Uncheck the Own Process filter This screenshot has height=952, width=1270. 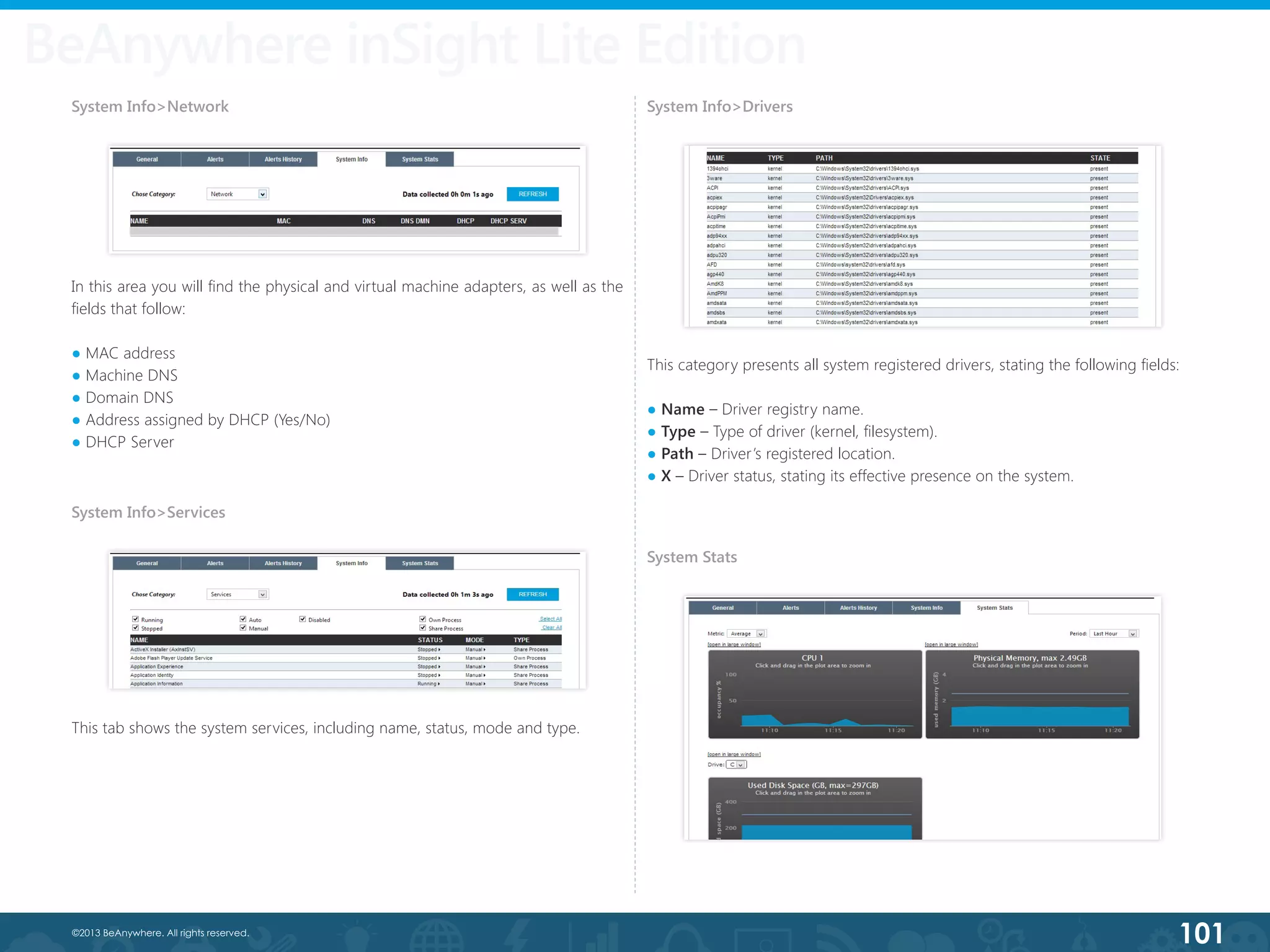click(422, 619)
